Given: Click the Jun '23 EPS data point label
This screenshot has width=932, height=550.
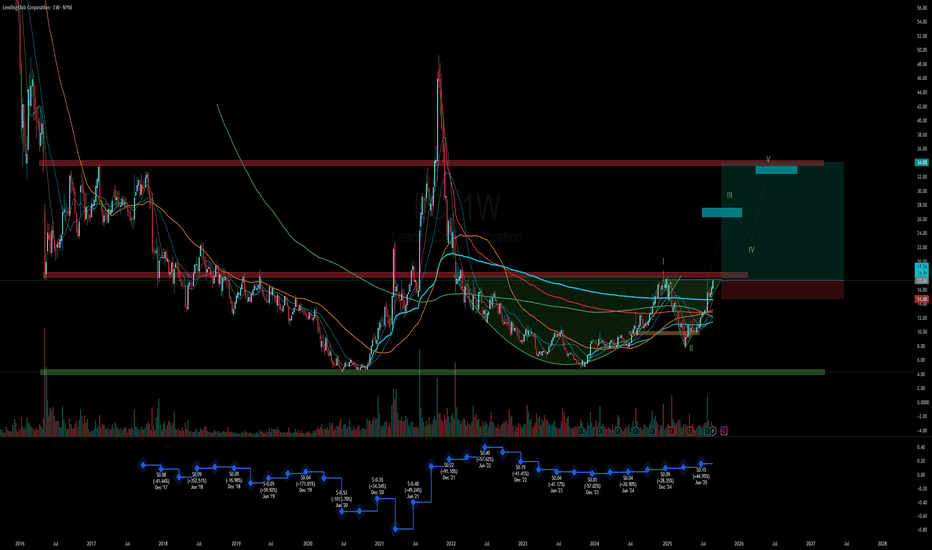Looking at the screenshot, I should pos(556,484).
